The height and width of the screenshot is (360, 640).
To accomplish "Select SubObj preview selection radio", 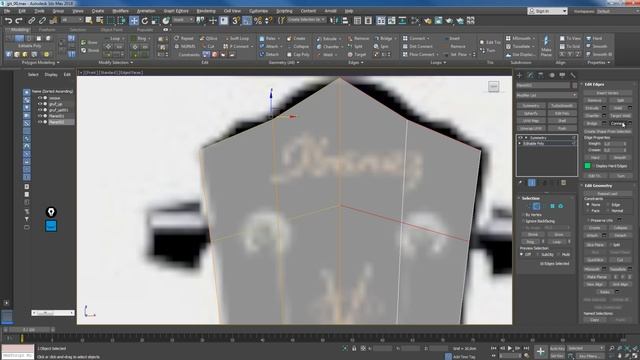I will pyautogui.click(x=538, y=254).
